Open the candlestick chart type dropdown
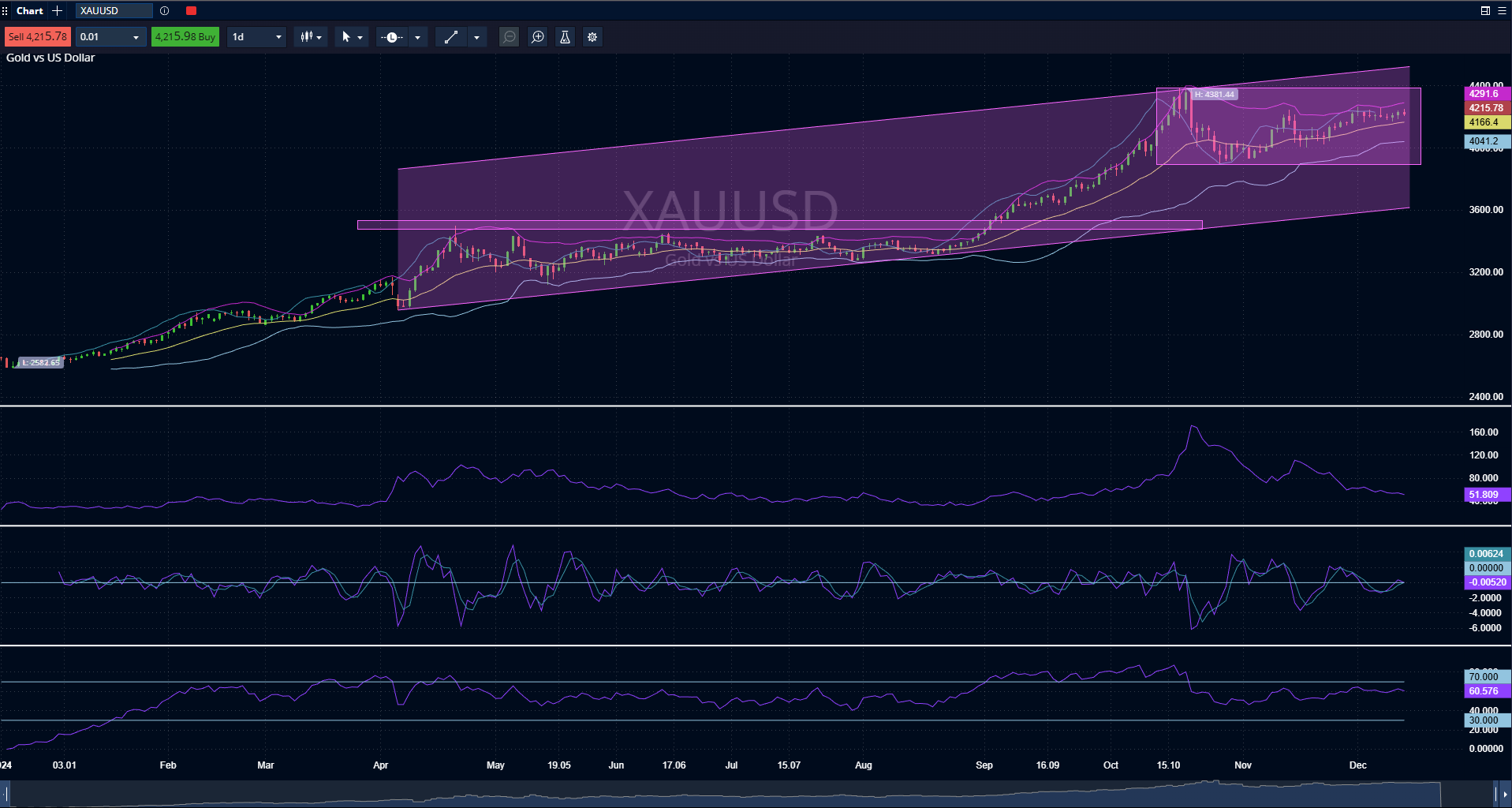Image resolution: width=1512 pixels, height=808 pixels. point(311,37)
